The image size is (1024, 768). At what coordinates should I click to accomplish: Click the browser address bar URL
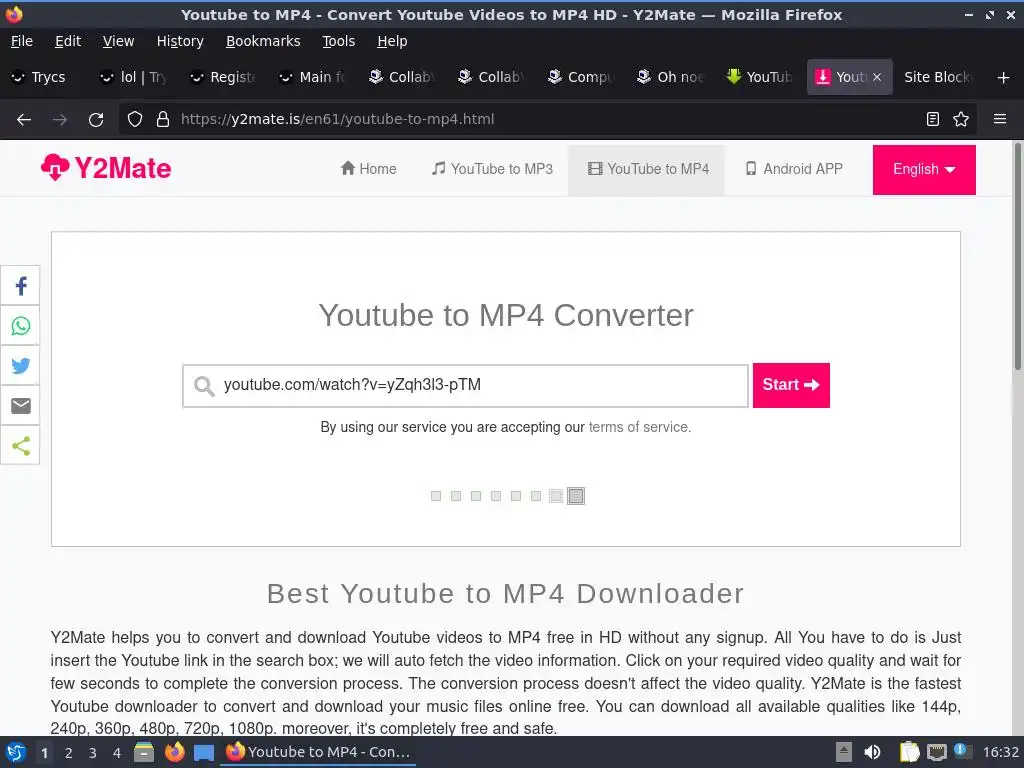coord(337,120)
